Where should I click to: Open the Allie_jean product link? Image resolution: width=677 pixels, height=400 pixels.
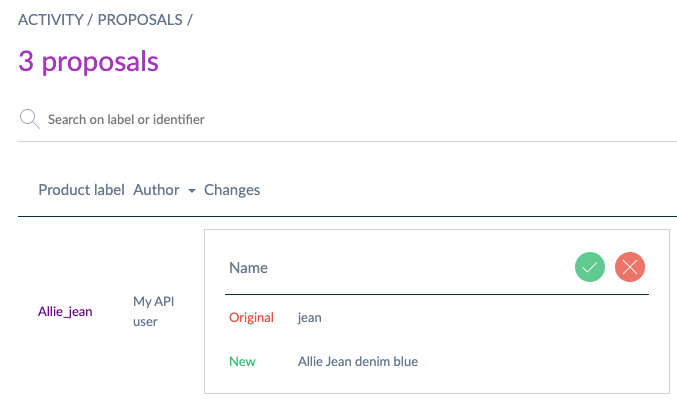(65, 311)
